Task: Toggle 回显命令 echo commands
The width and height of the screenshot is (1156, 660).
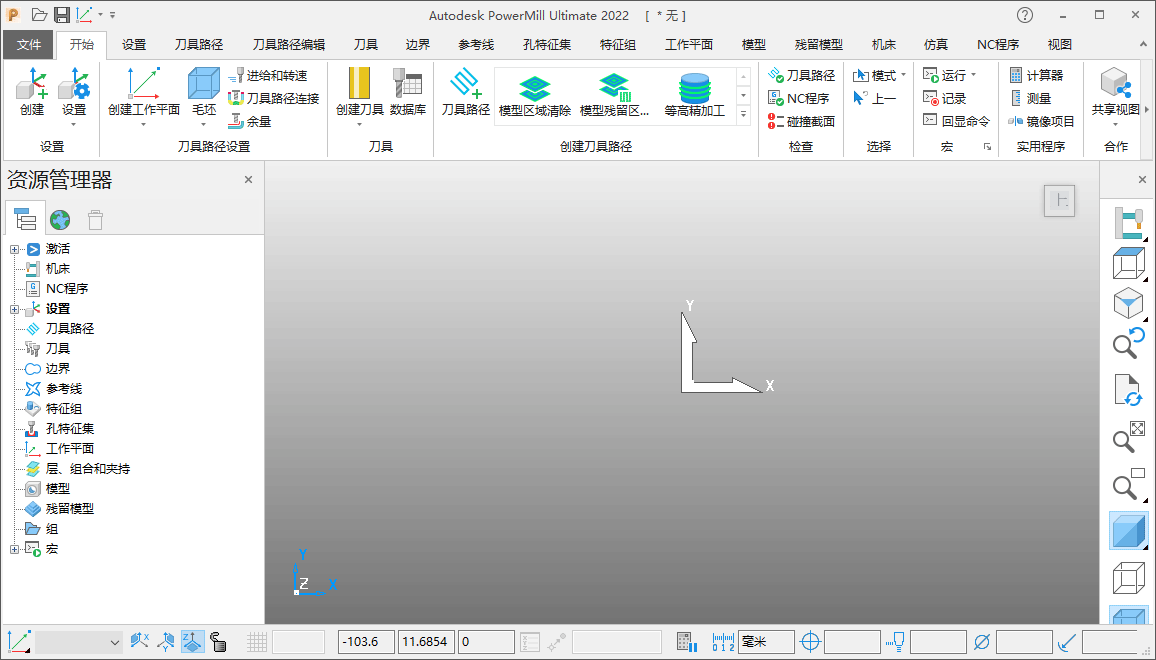Action: coord(956,121)
